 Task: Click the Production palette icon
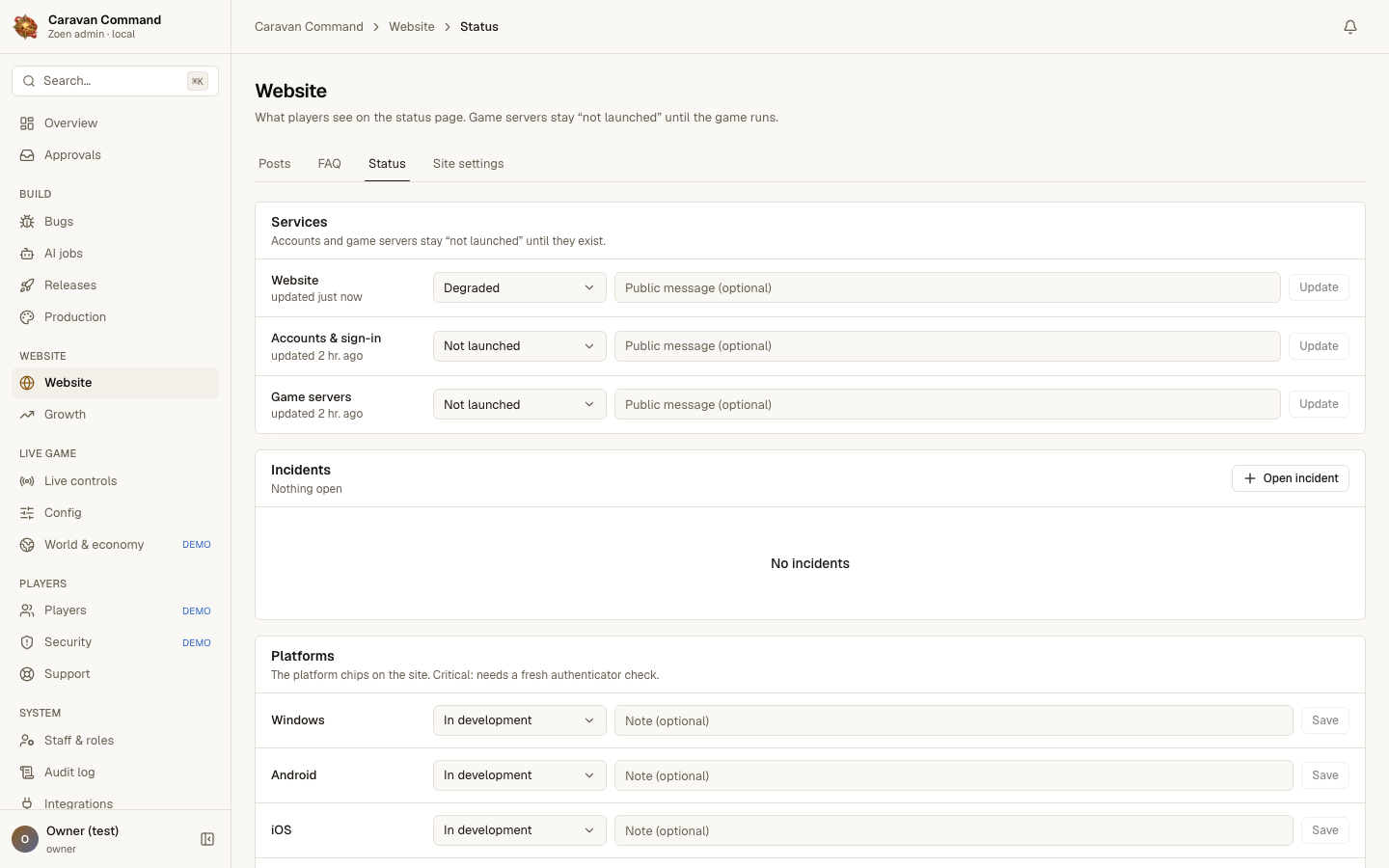click(x=27, y=317)
